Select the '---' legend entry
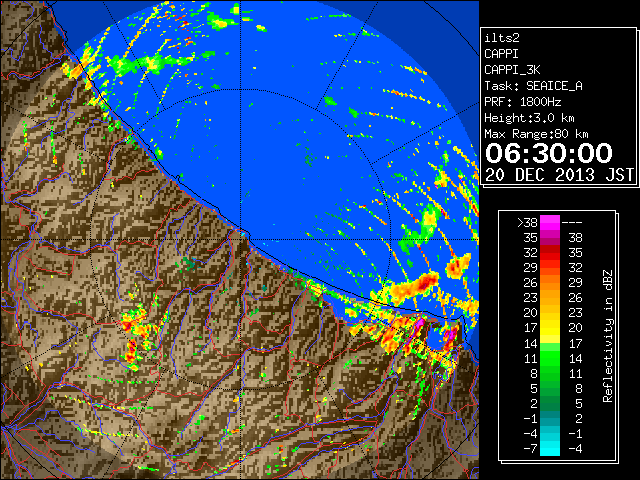The width and height of the screenshot is (640, 480). pos(572,223)
